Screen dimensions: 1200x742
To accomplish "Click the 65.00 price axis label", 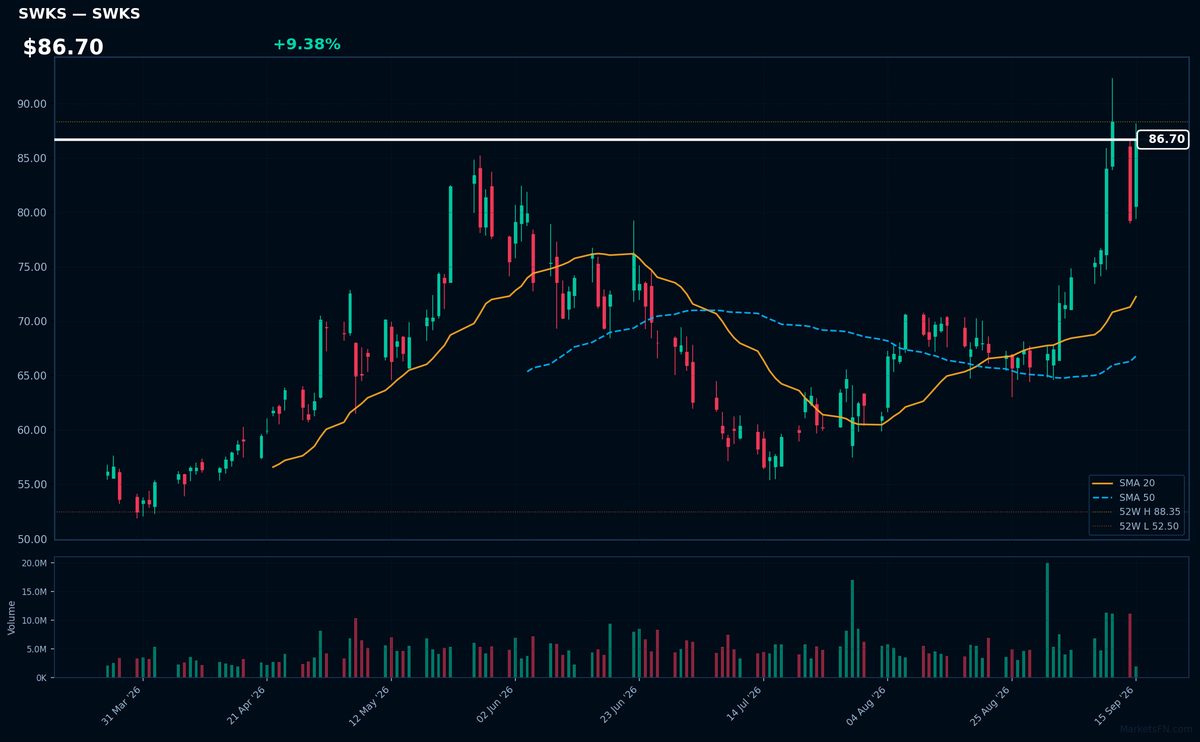I will click(32, 376).
